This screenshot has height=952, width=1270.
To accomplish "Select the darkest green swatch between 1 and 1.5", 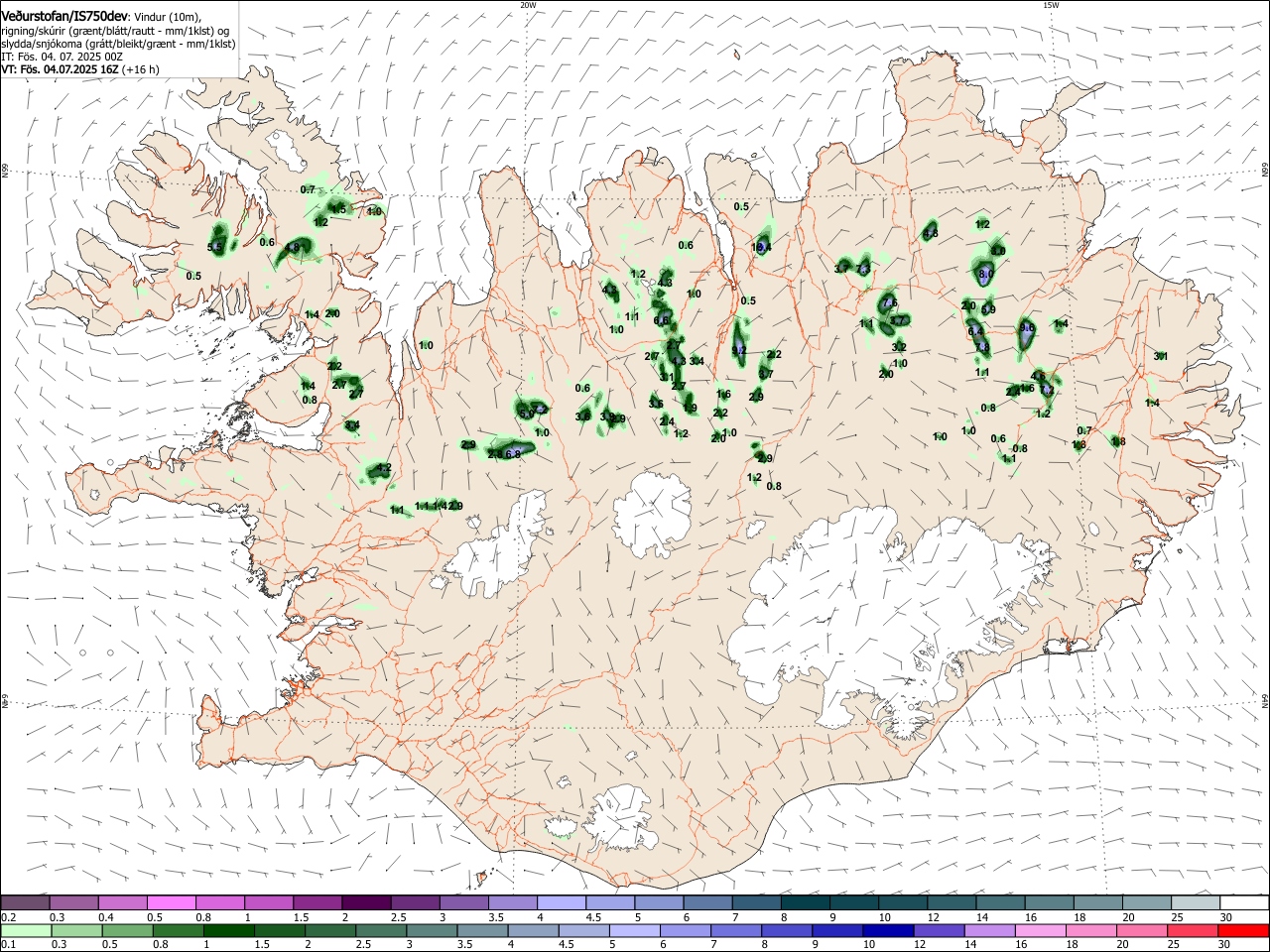I will [x=229, y=930].
